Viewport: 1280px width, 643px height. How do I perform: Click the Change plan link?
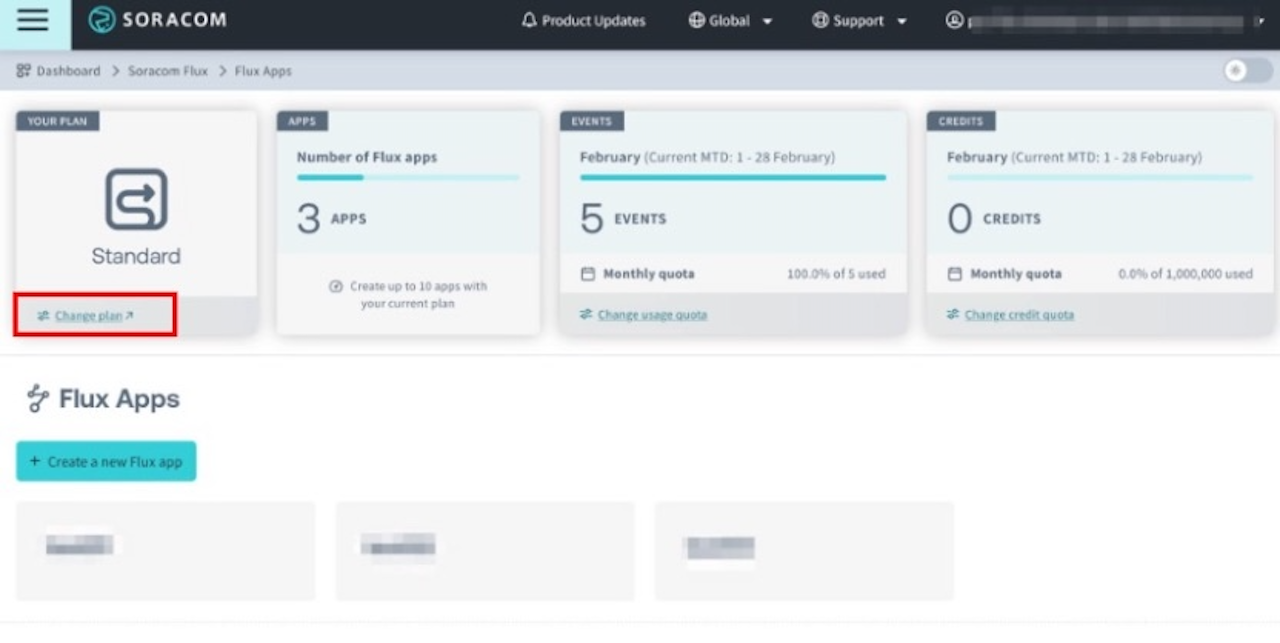point(89,316)
